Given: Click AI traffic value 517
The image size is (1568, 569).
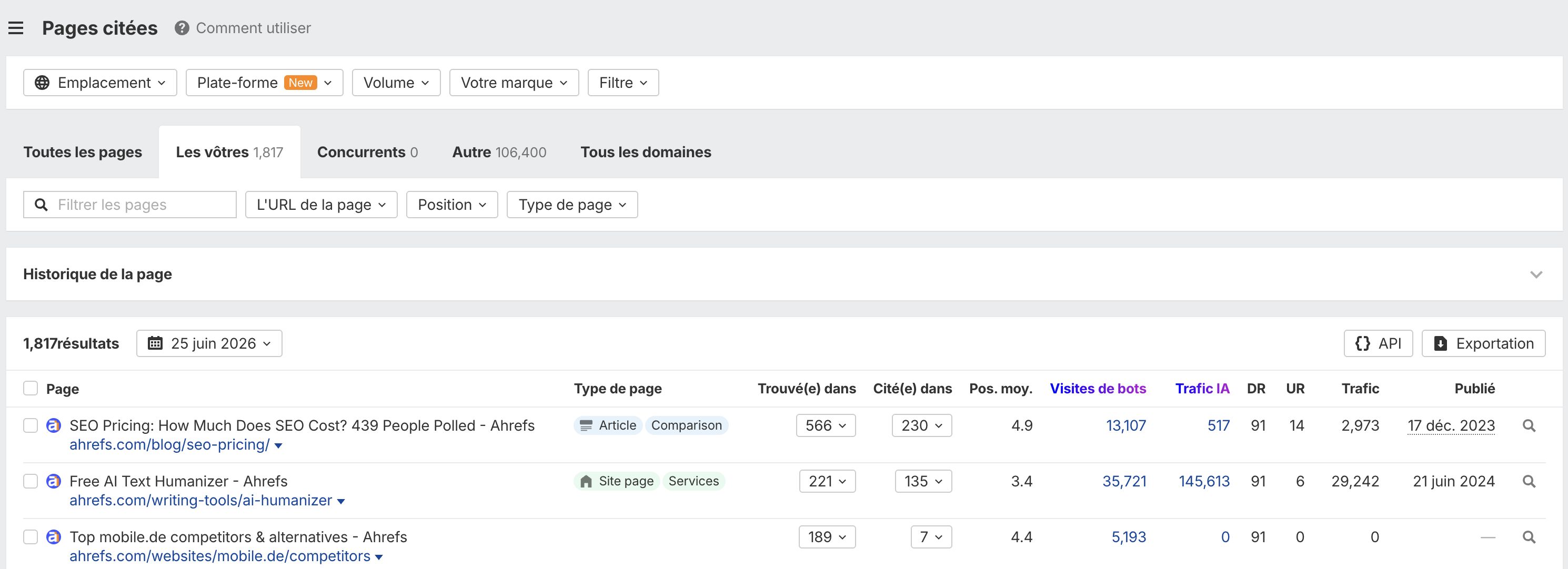Looking at the screenshot, I should pos(1219,425).
